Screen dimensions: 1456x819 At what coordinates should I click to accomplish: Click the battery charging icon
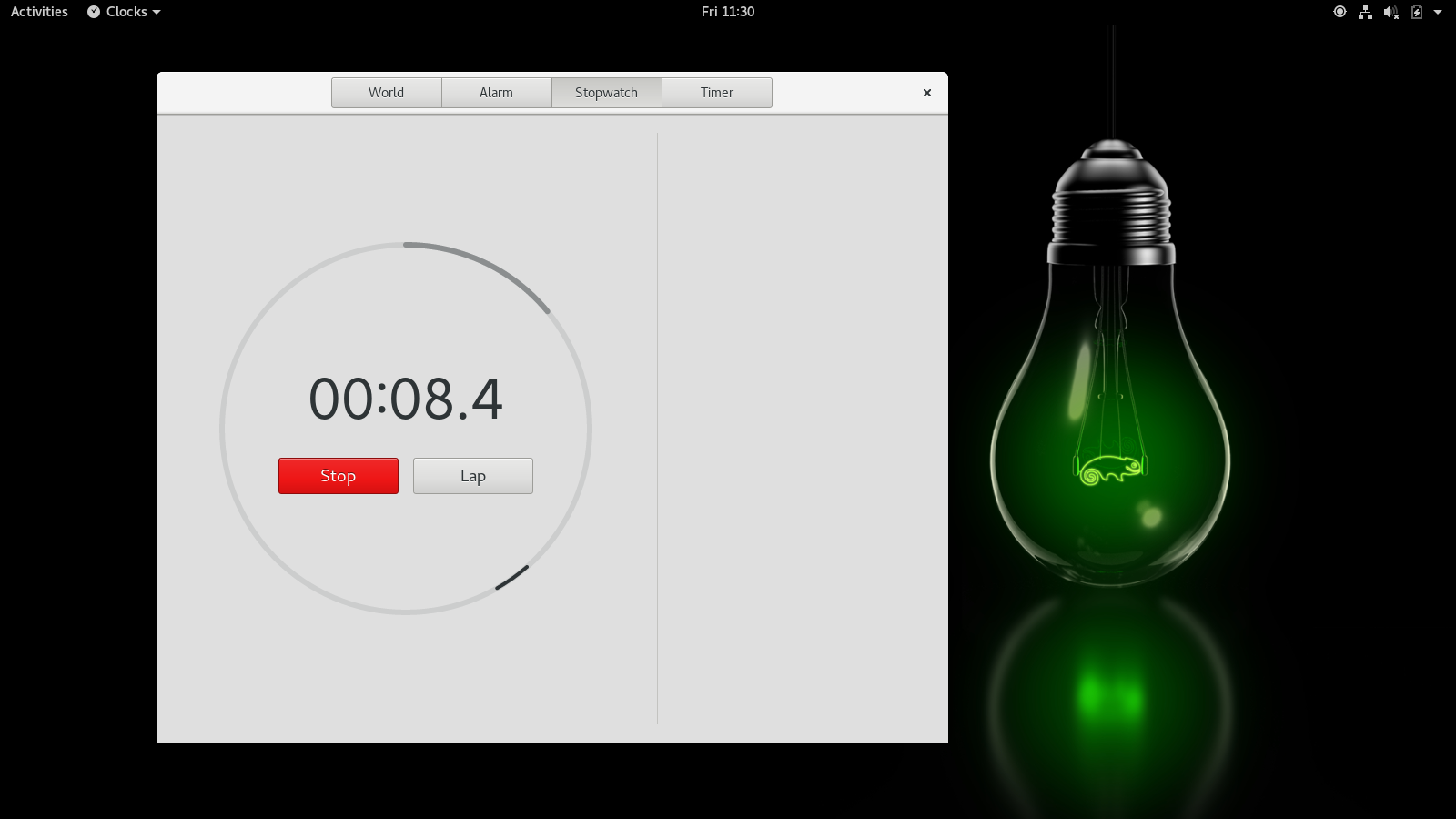1416,12
